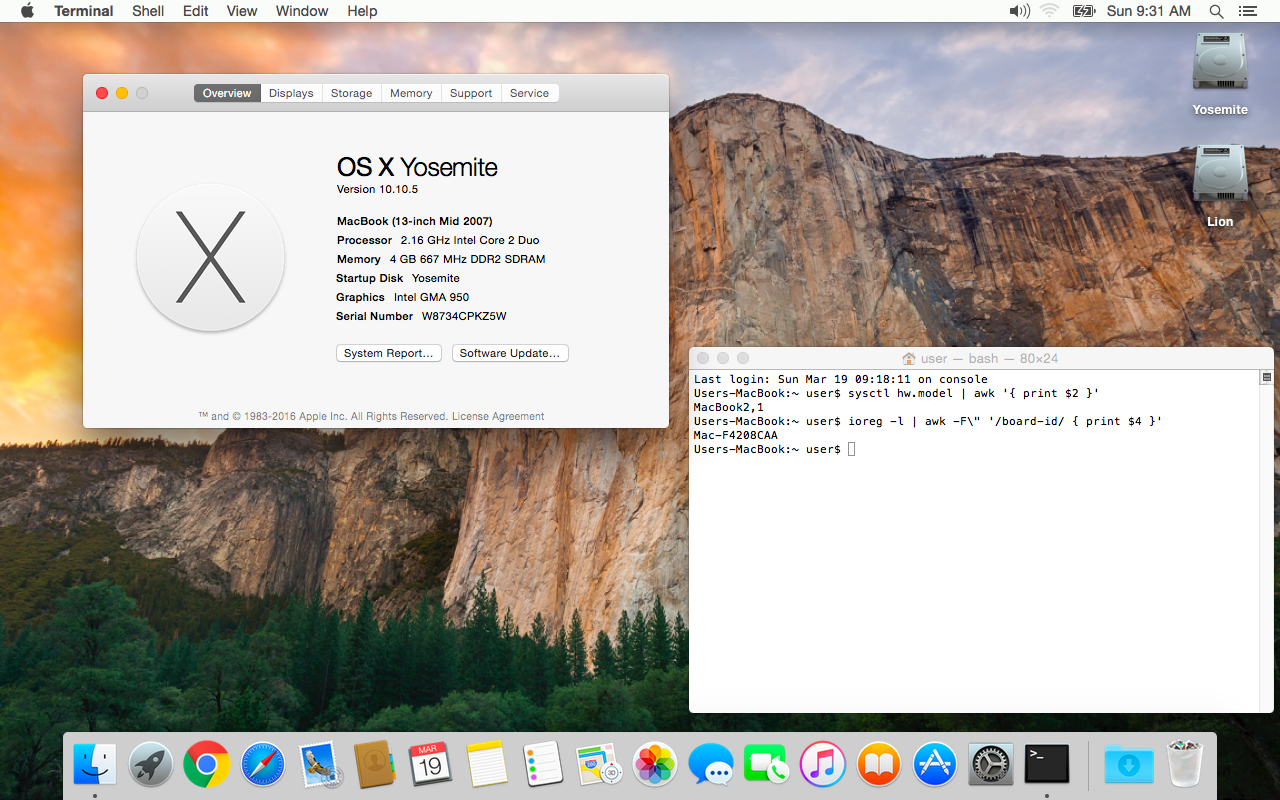Click the Terminal window title text

tap(989, 358)
